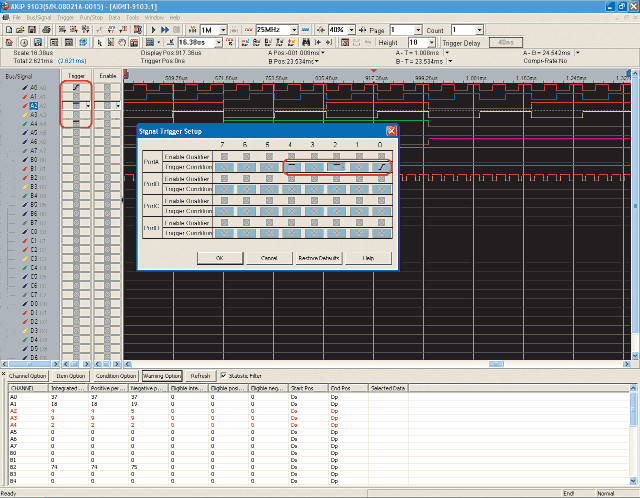Click PortA bit 4 trigger condition cell
This screenshot has height=498, width=640.
point(290,167)
